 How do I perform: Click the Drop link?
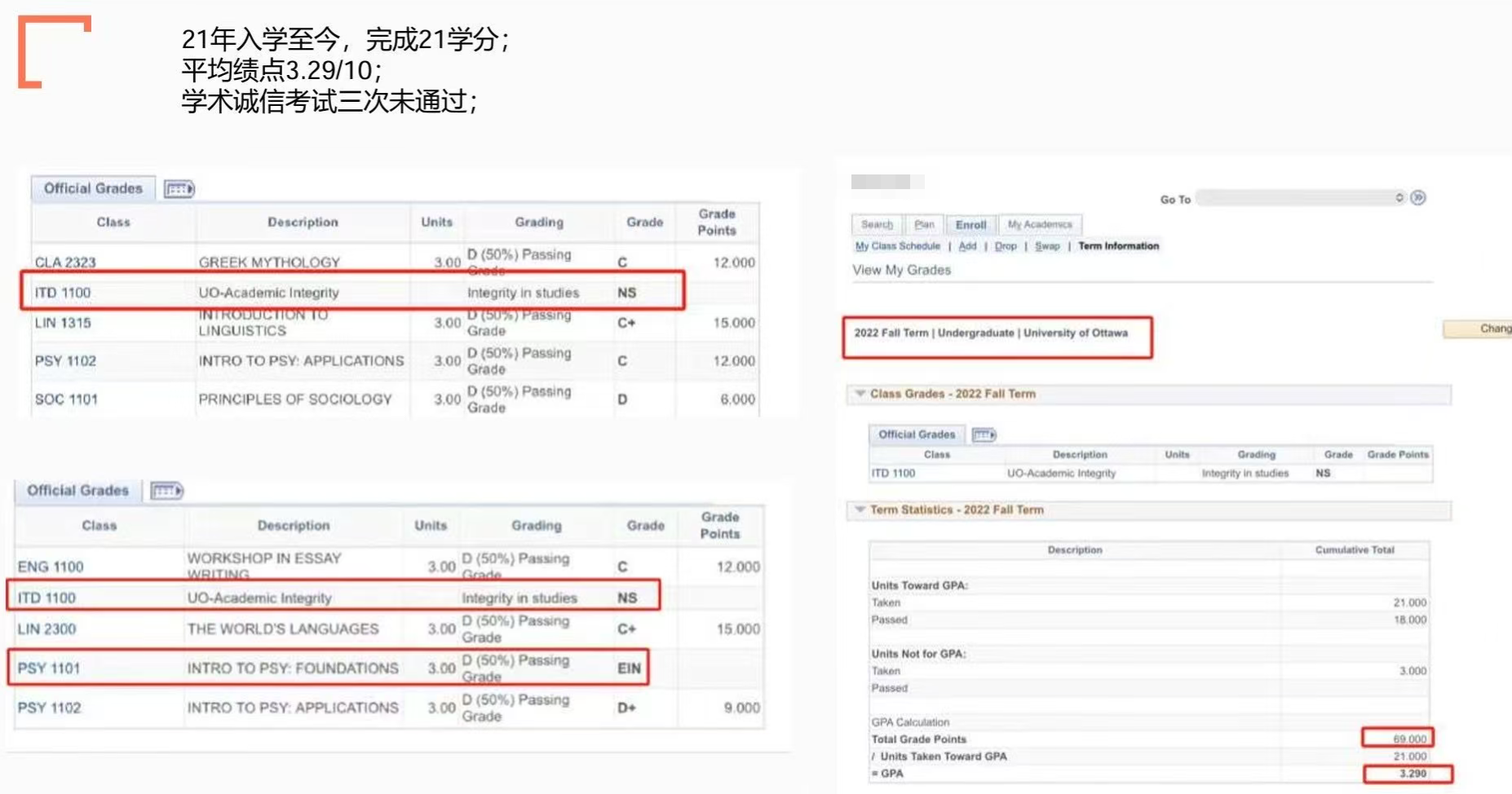point(1006,246)
